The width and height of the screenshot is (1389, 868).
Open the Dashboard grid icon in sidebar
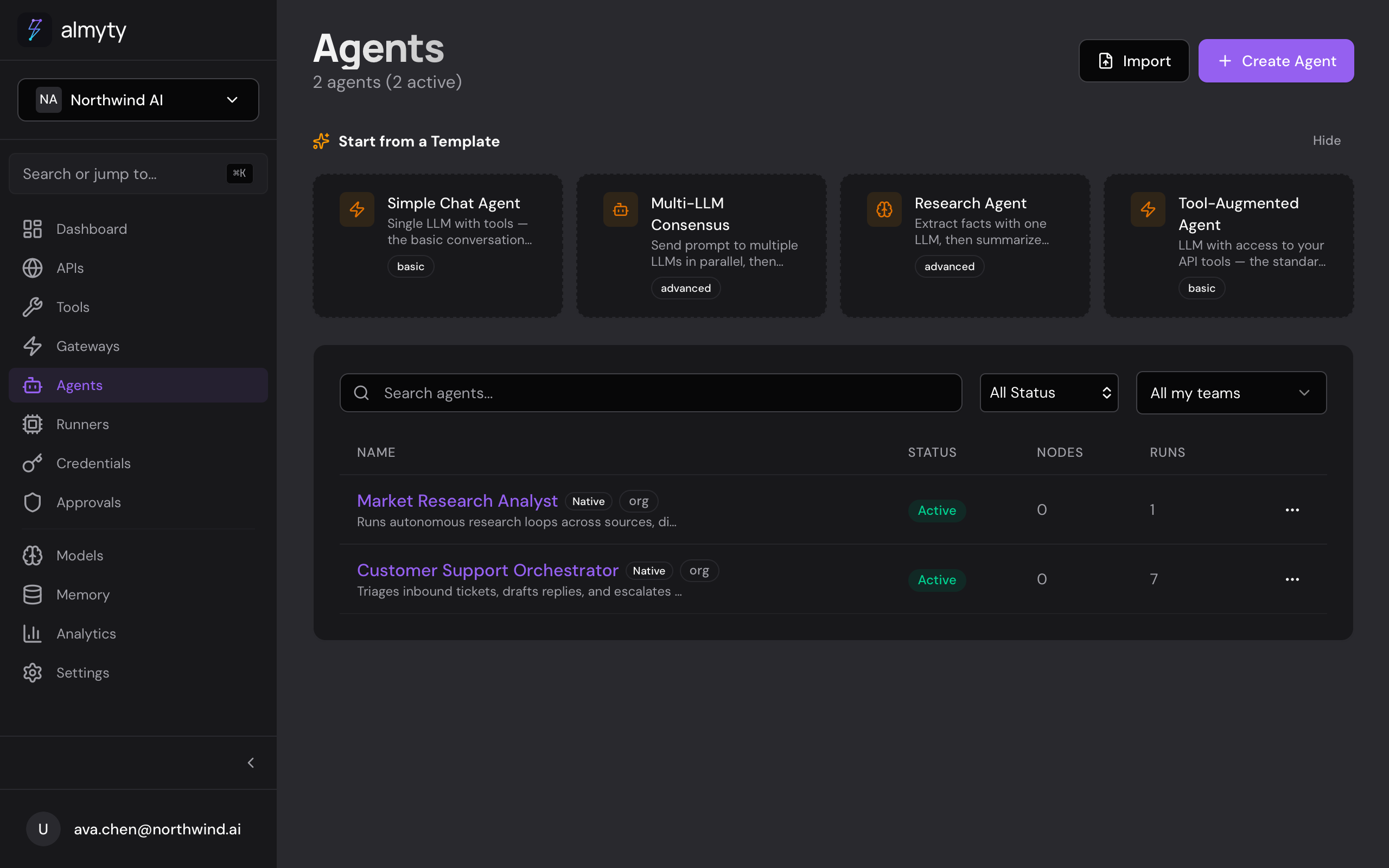coord(33,229)
